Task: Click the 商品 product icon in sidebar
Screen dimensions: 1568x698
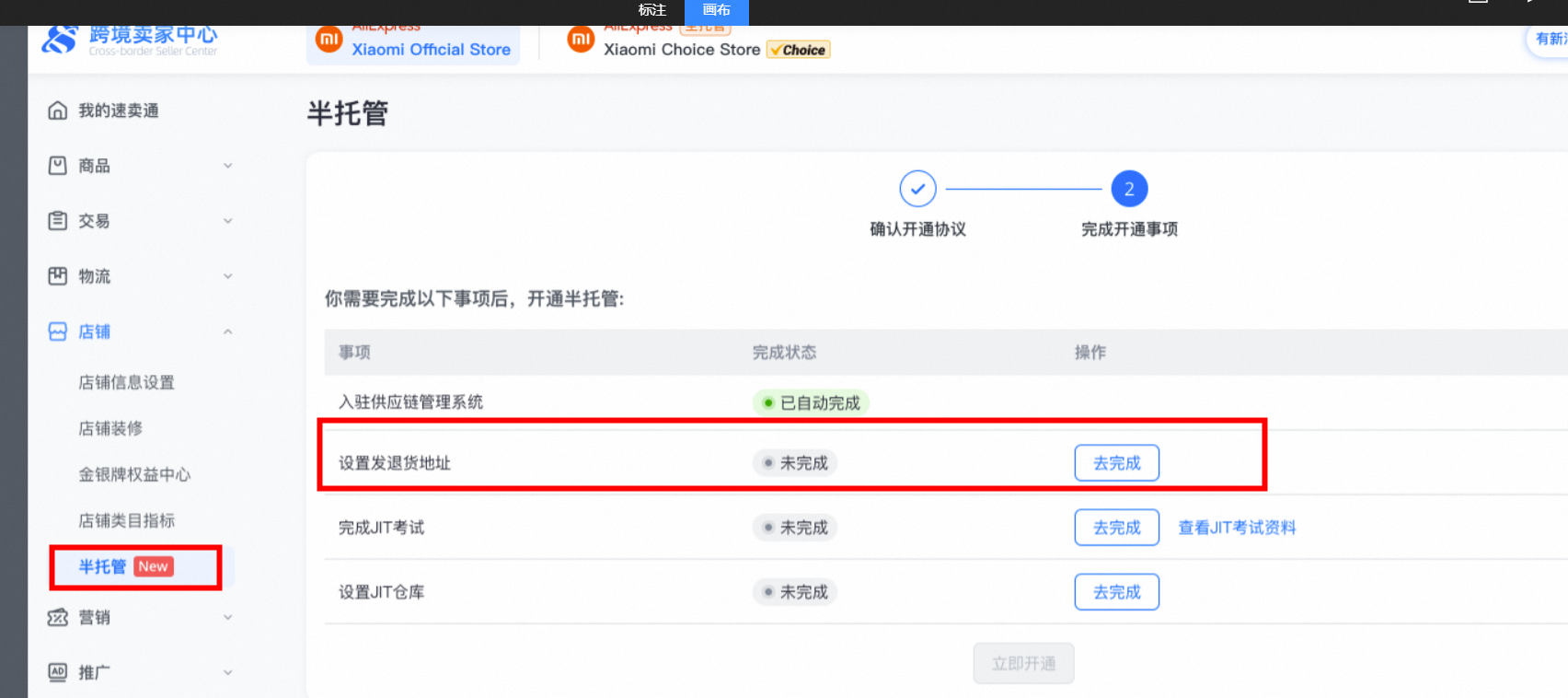Action: point(57,166)
